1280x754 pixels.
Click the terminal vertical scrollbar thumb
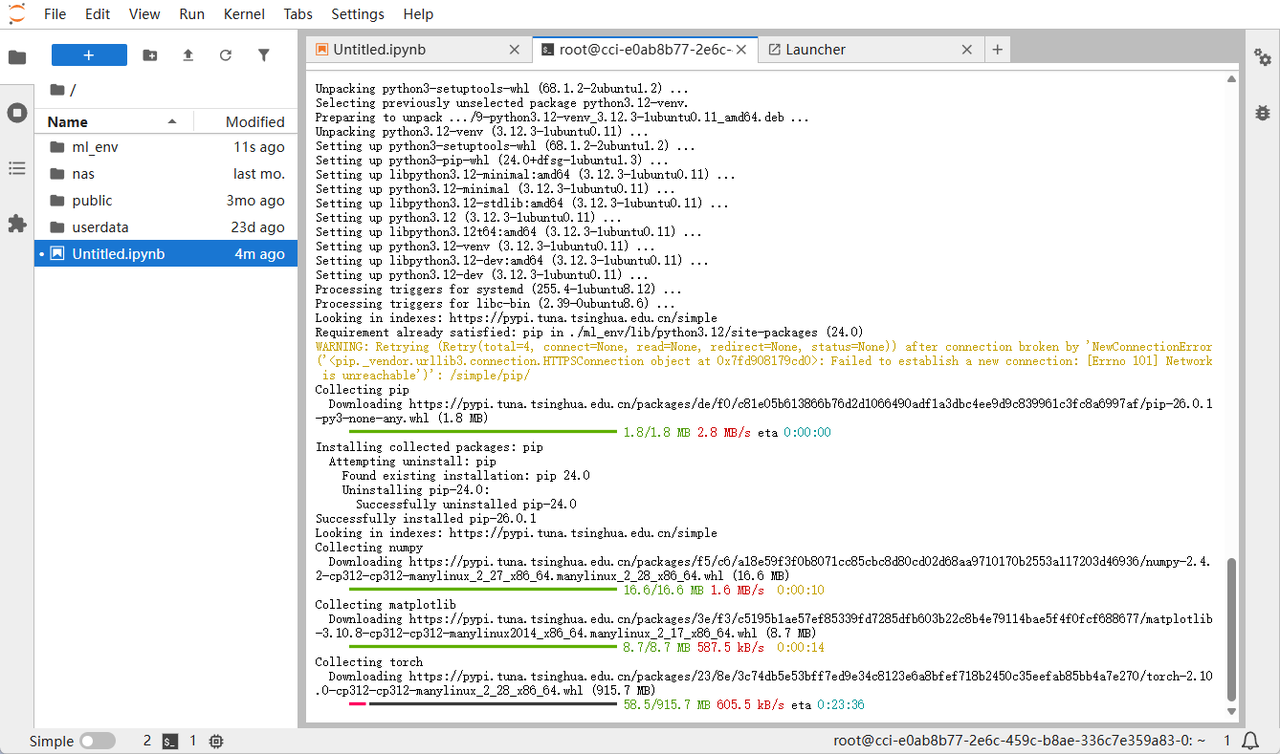(1232, 630)
